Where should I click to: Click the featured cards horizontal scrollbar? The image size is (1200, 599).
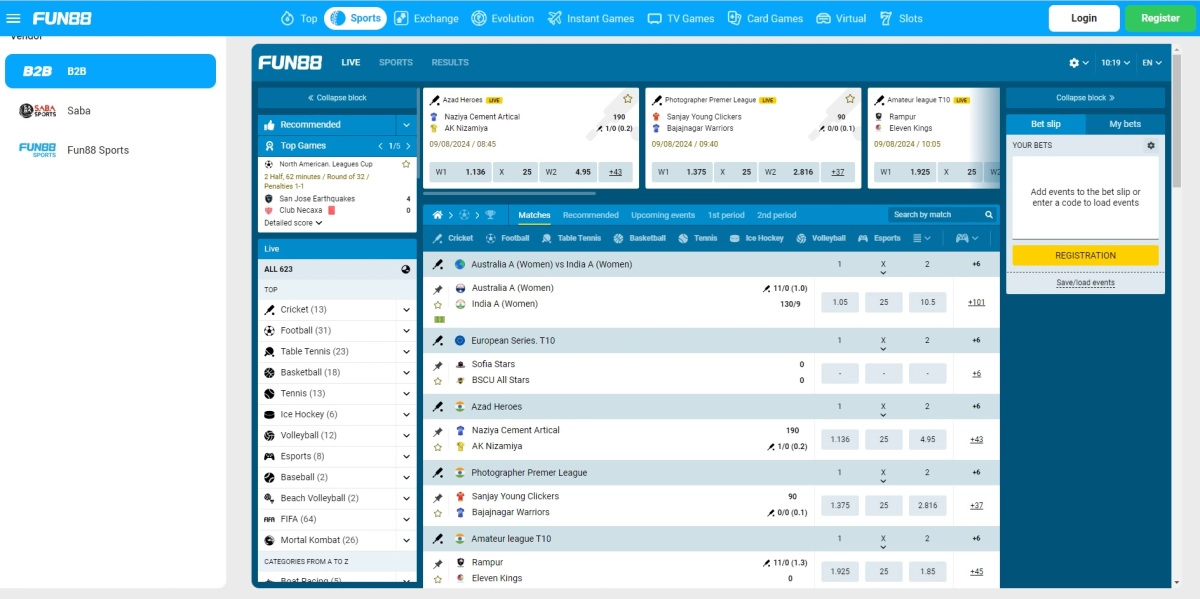509,193
